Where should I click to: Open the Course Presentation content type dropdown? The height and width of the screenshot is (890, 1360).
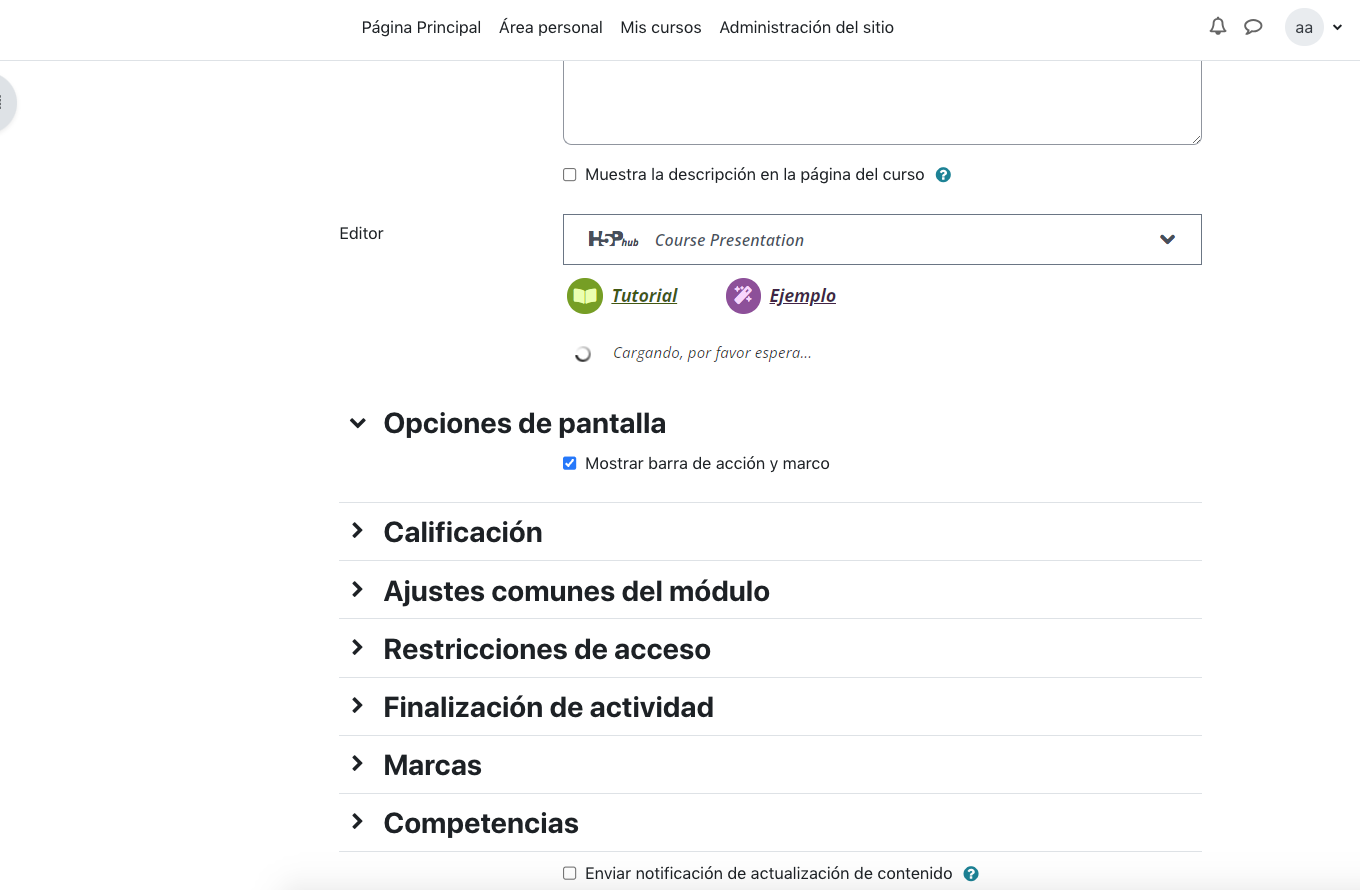[x=1166, y=240]
